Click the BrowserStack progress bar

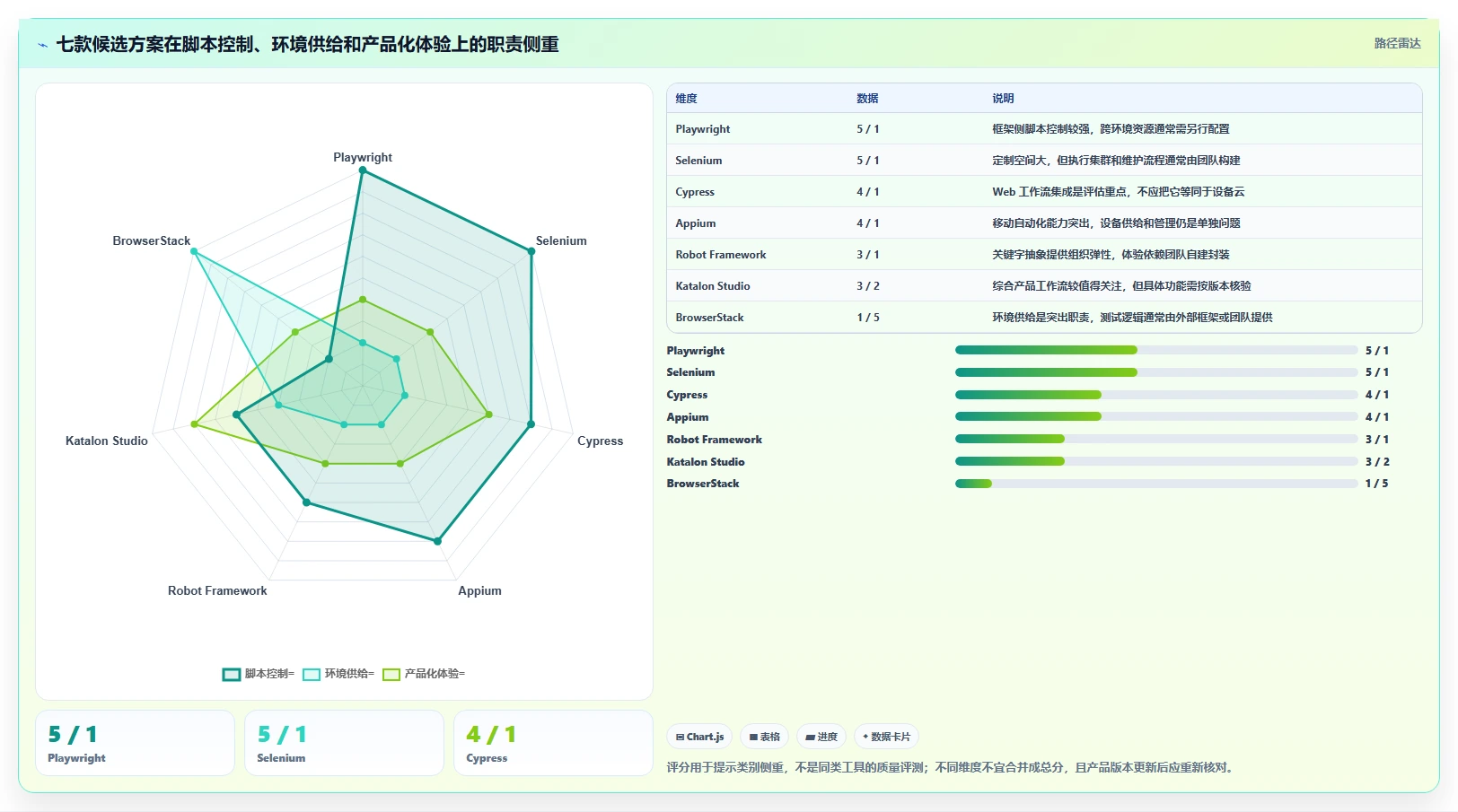(1156, 484)
